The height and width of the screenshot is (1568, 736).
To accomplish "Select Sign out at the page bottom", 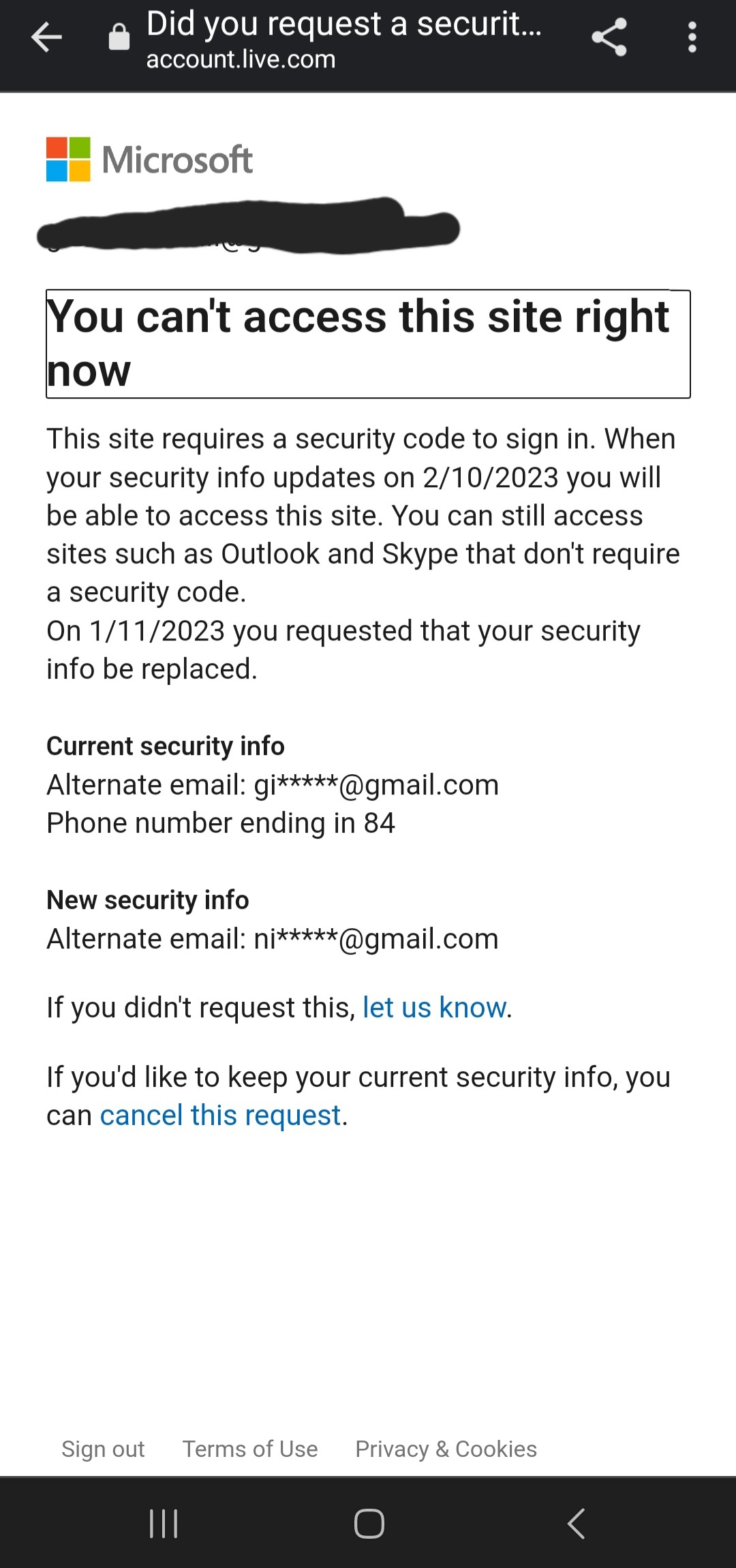I will click(103, 1449).
